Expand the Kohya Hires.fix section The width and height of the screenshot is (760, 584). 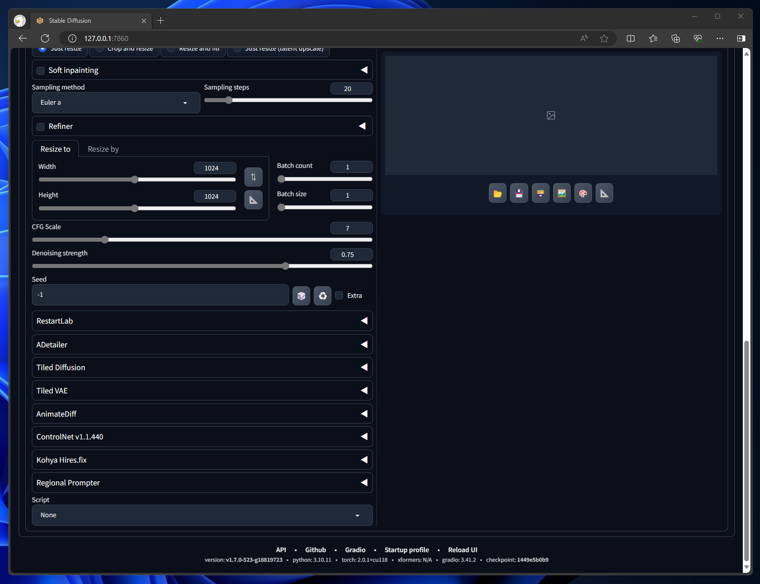pos(202,460)
